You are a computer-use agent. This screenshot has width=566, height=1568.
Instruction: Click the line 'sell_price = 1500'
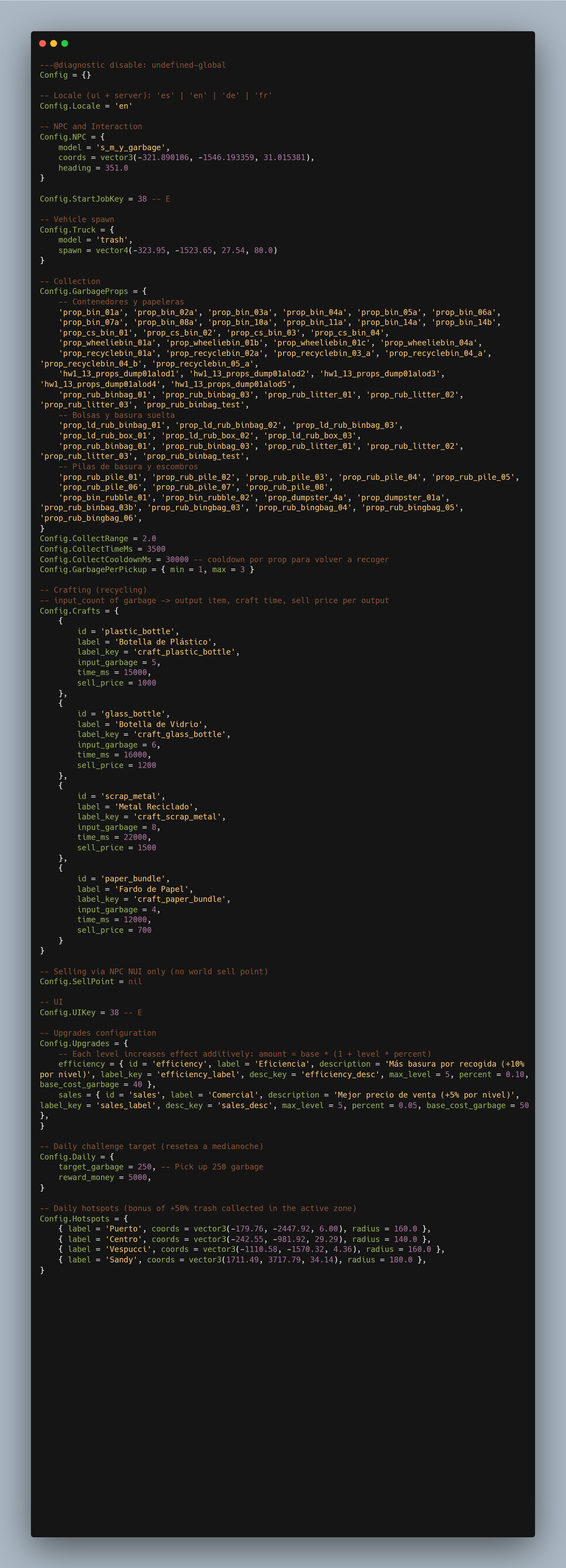[x=116, y=848]
